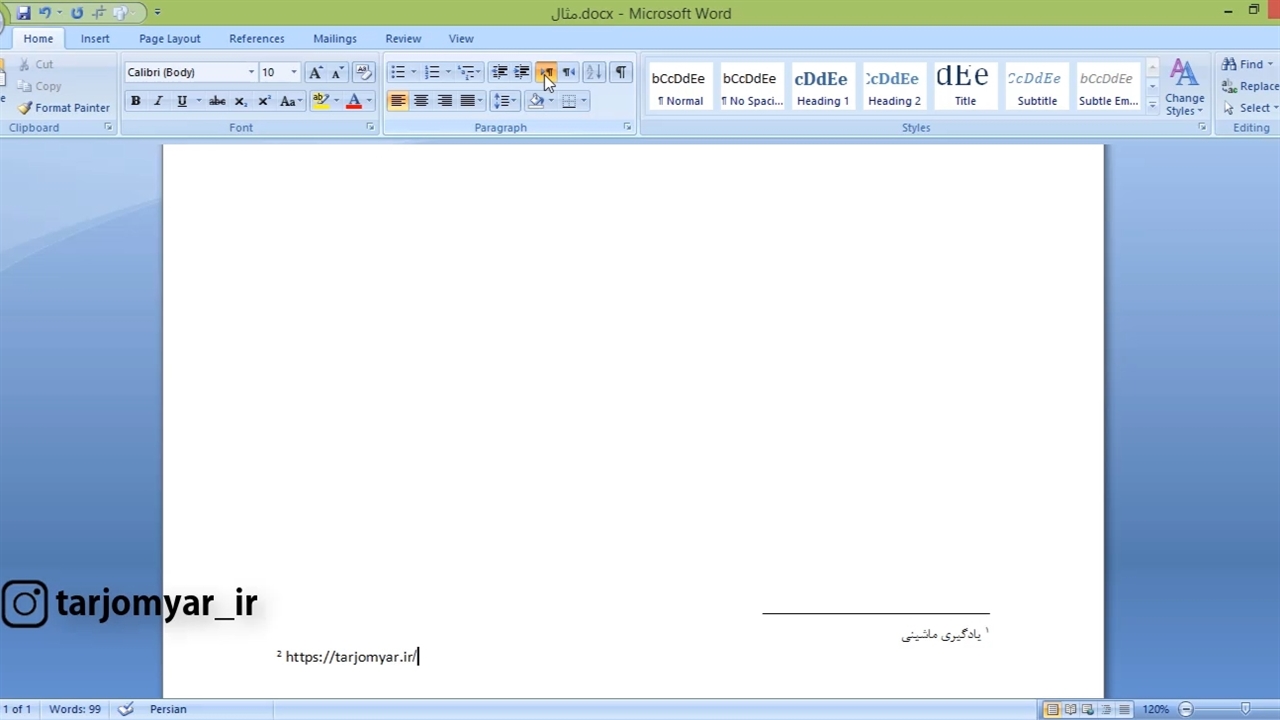The image size is (1280, 720).
Task: Click the Clear Formatting icon
Action: [364, 72]
